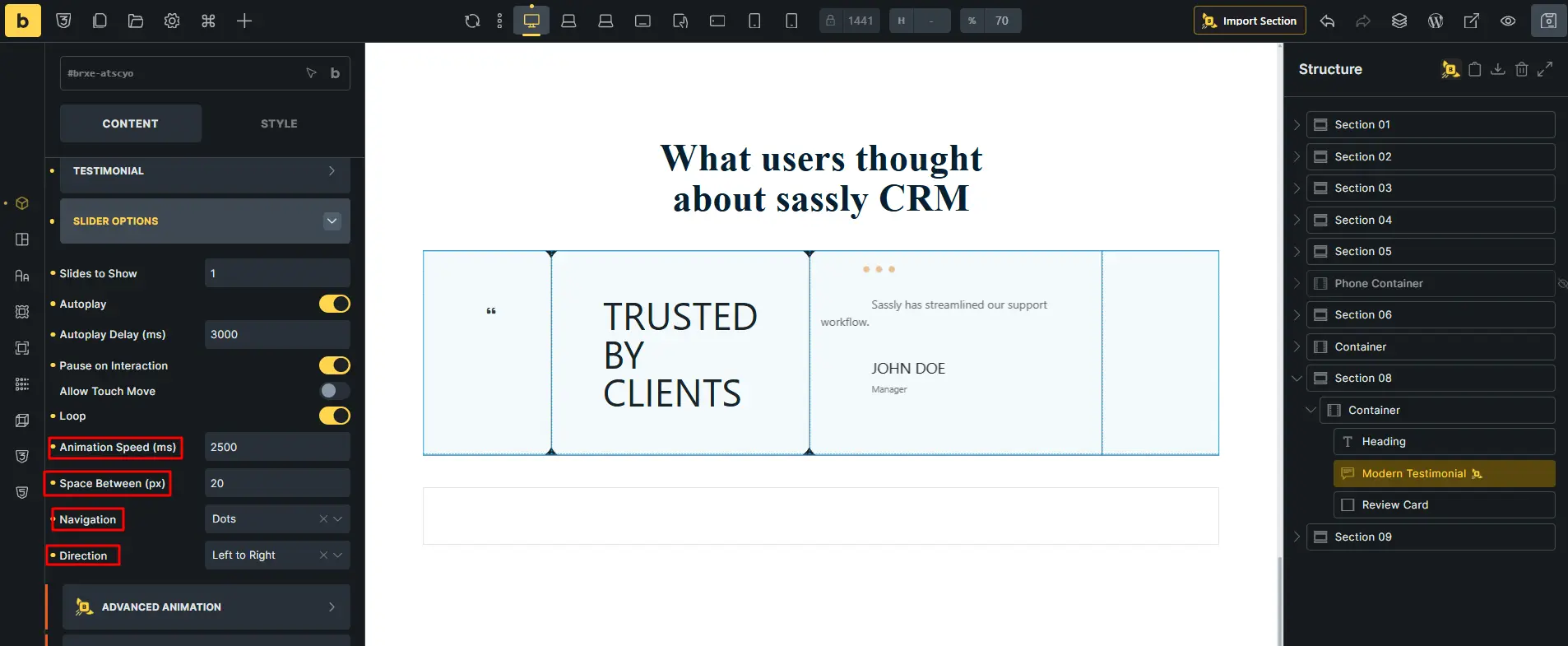Select Review Card in structure
Screen dimensions: 1568x646
(x=1444, y=505)
